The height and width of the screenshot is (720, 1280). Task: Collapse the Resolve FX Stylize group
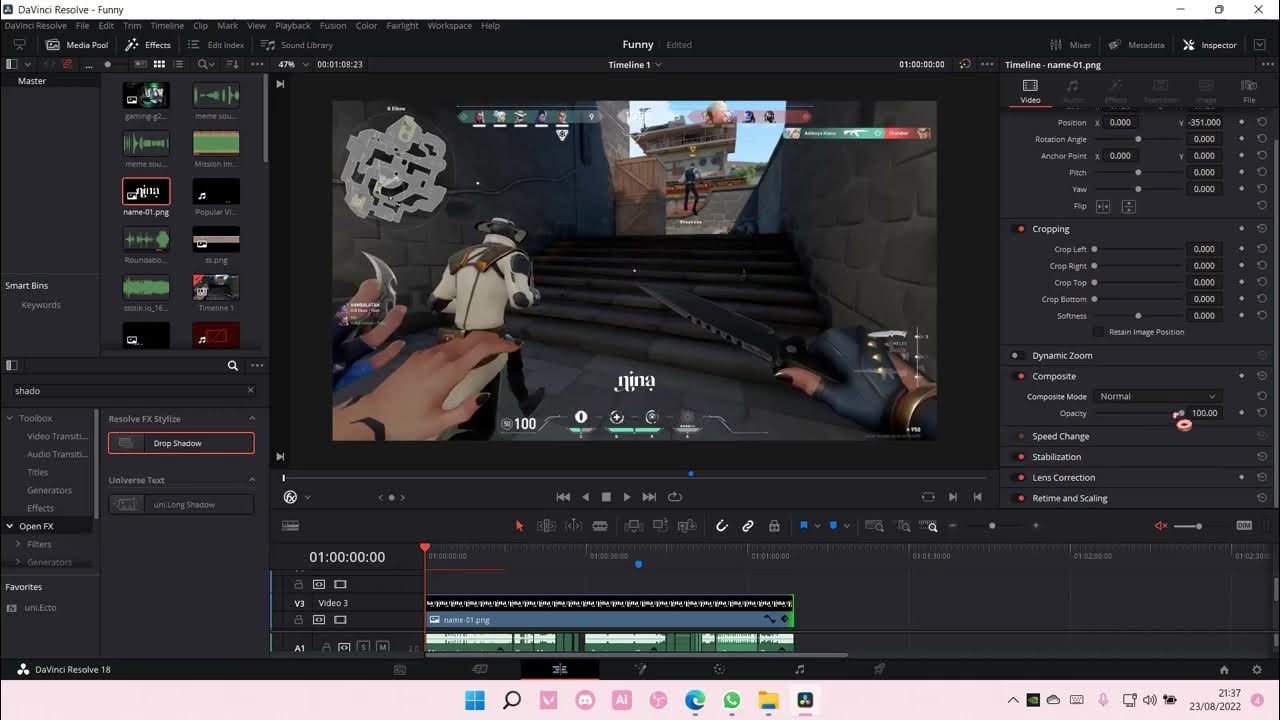[x=252, y=419]
